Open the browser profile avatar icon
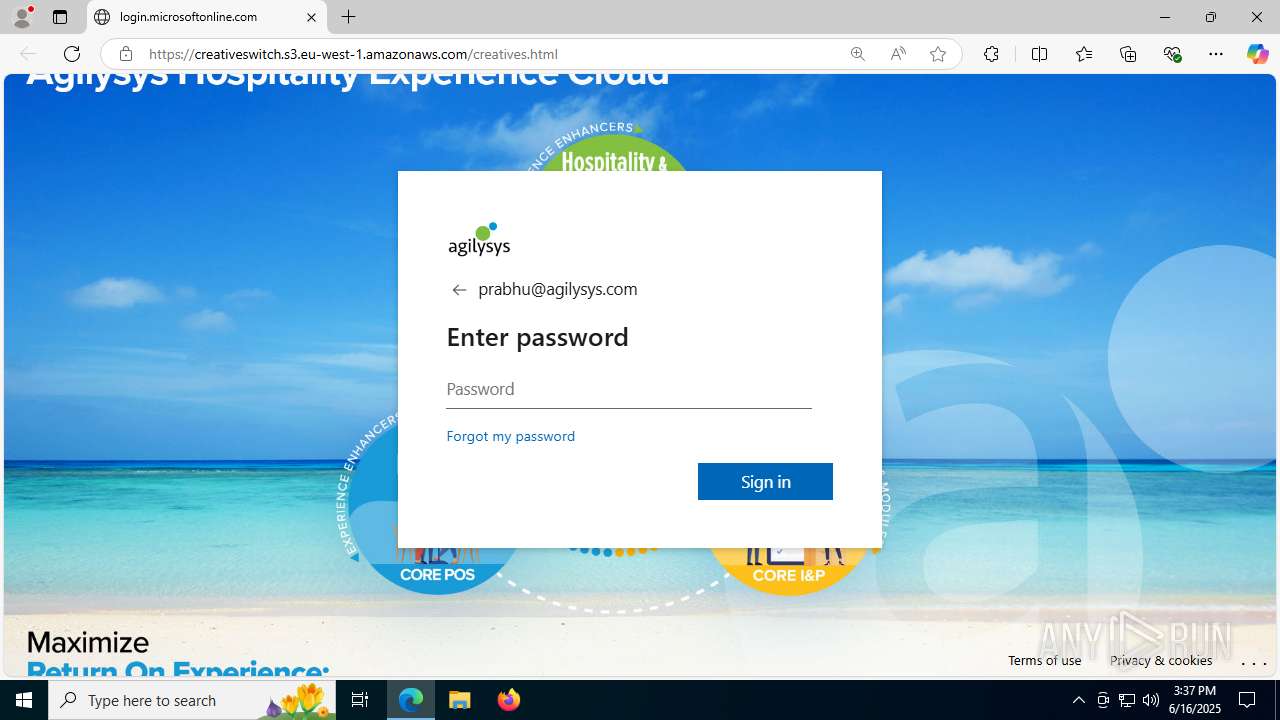The height and width of the screenshot is (720, 1280). click(22, 17)
